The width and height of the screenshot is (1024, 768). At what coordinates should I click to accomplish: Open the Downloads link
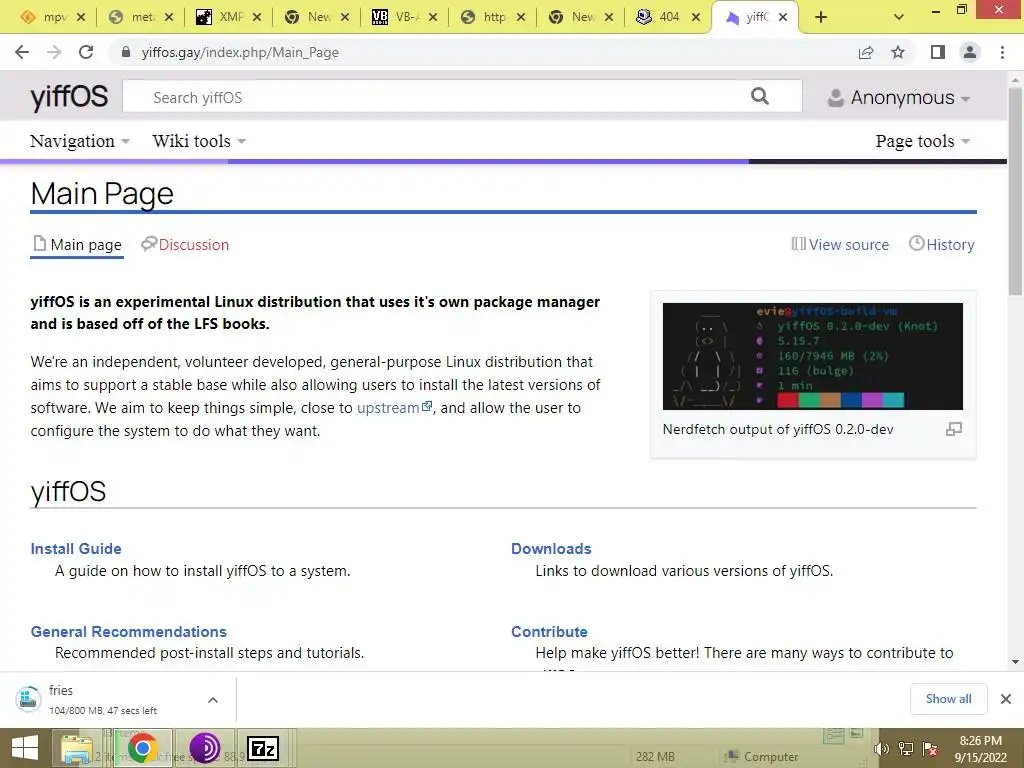551,549
